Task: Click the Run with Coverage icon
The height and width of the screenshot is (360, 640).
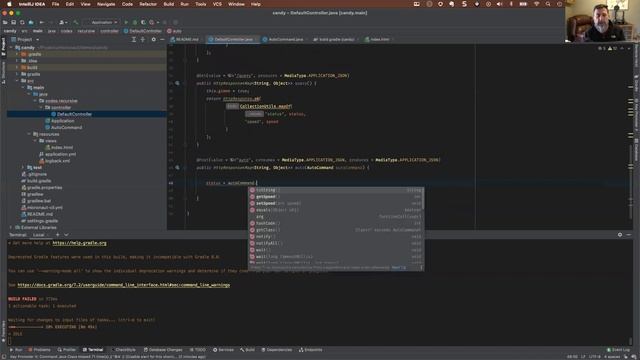Action: [x=143, y=22]
